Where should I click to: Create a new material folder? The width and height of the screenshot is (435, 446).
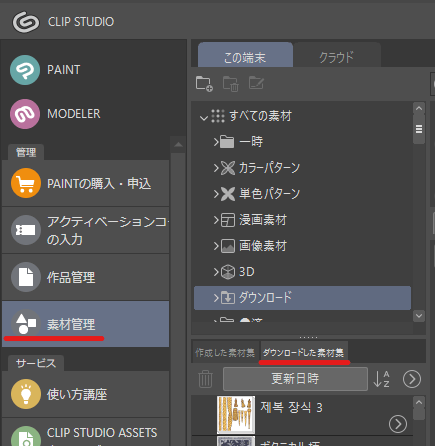[204, 84]
